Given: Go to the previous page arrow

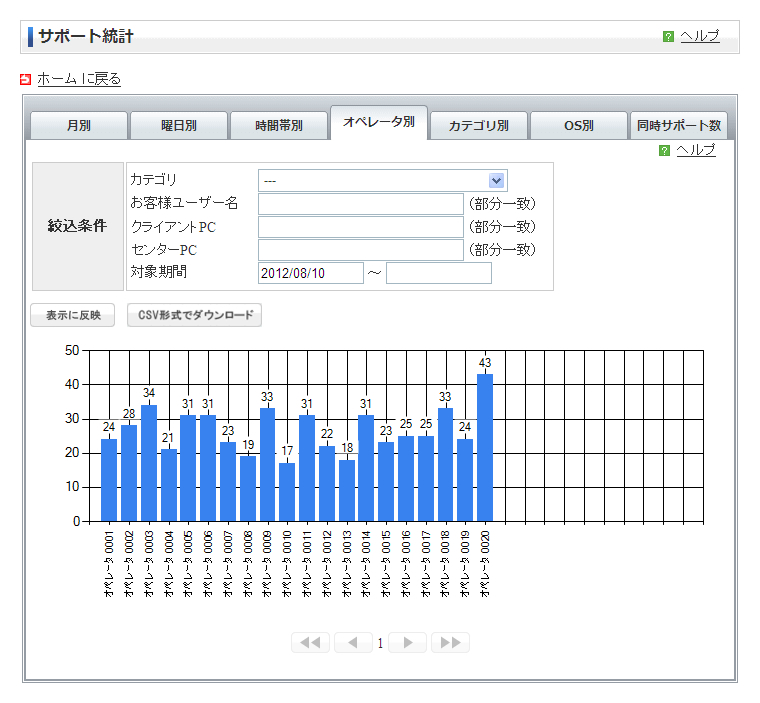Looking at the screenshot, I should tap(353, 642).
